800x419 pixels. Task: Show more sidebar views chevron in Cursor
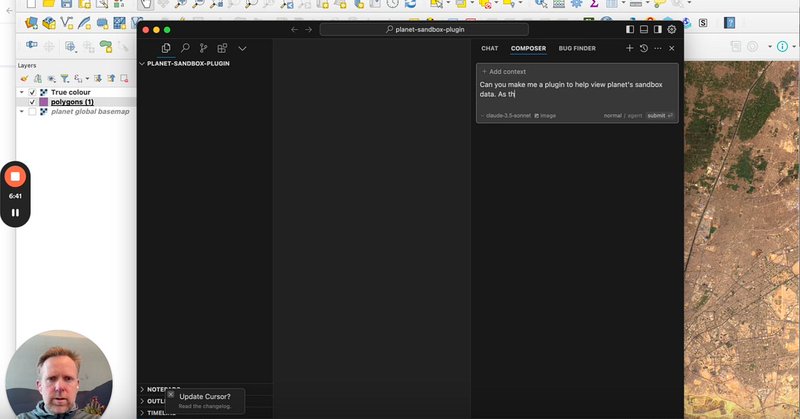pos(242,48)
